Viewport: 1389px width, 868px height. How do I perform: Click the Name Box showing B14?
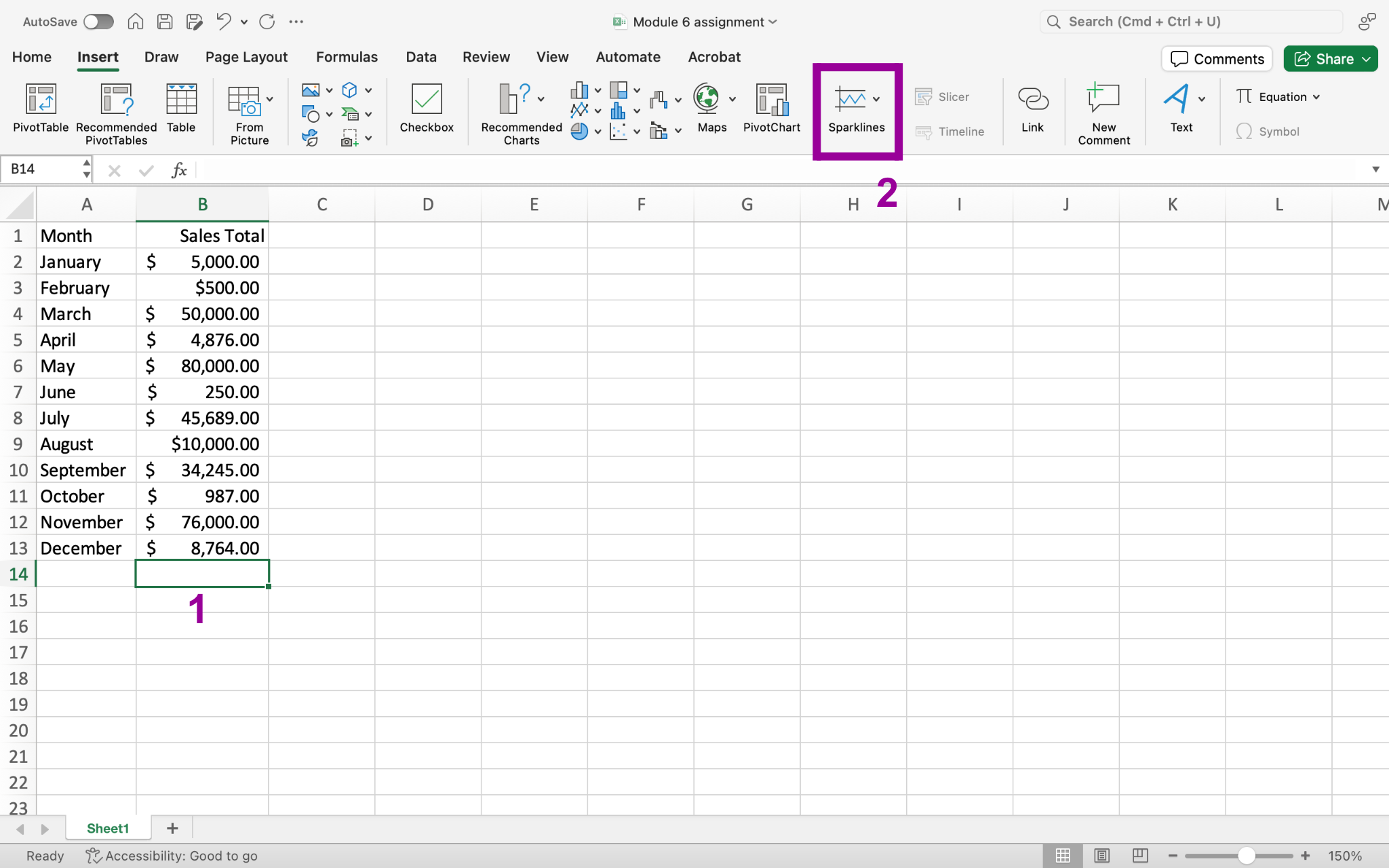pyautogui.click(x=45, y=169)
